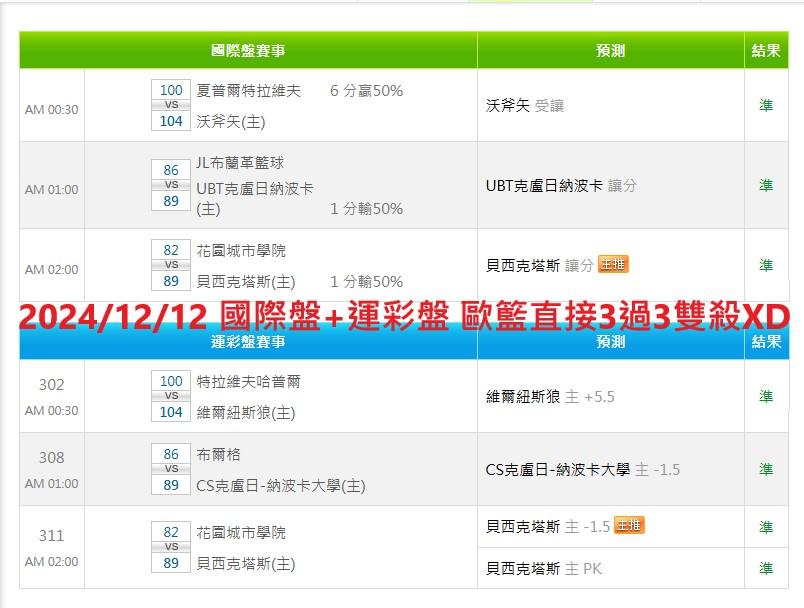Click prediction 沃斧矢 受讓

[x=525, y=106]
